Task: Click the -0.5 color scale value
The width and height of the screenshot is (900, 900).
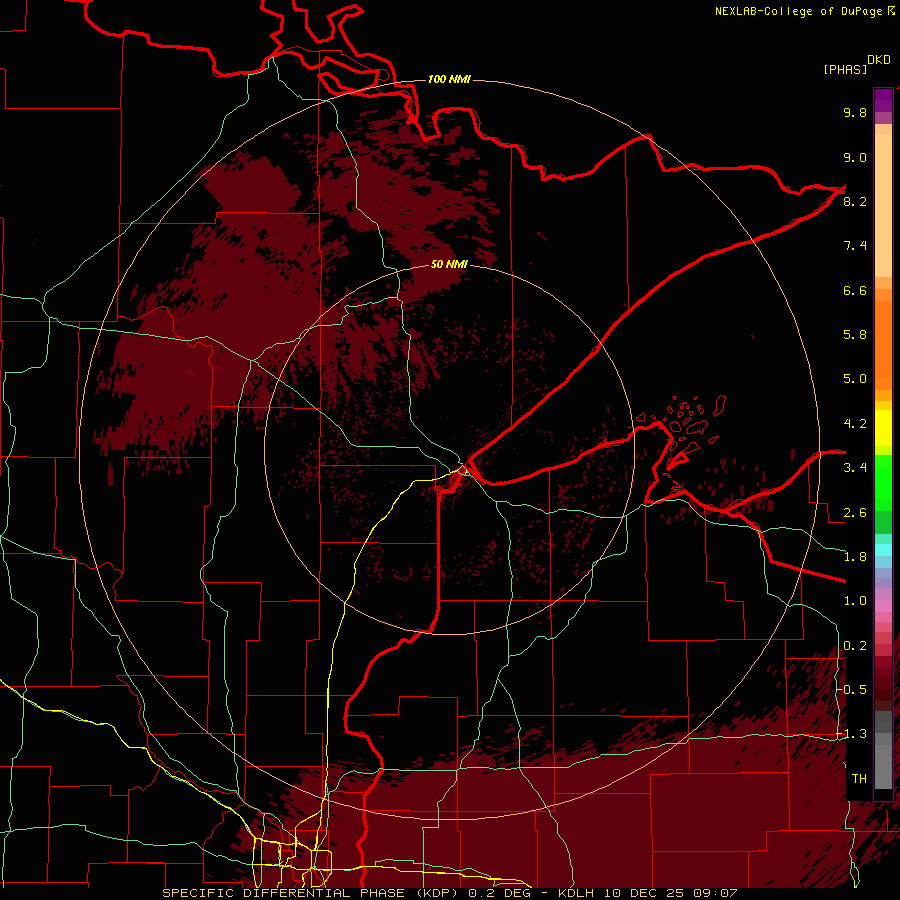Action: tap(851, 690)
